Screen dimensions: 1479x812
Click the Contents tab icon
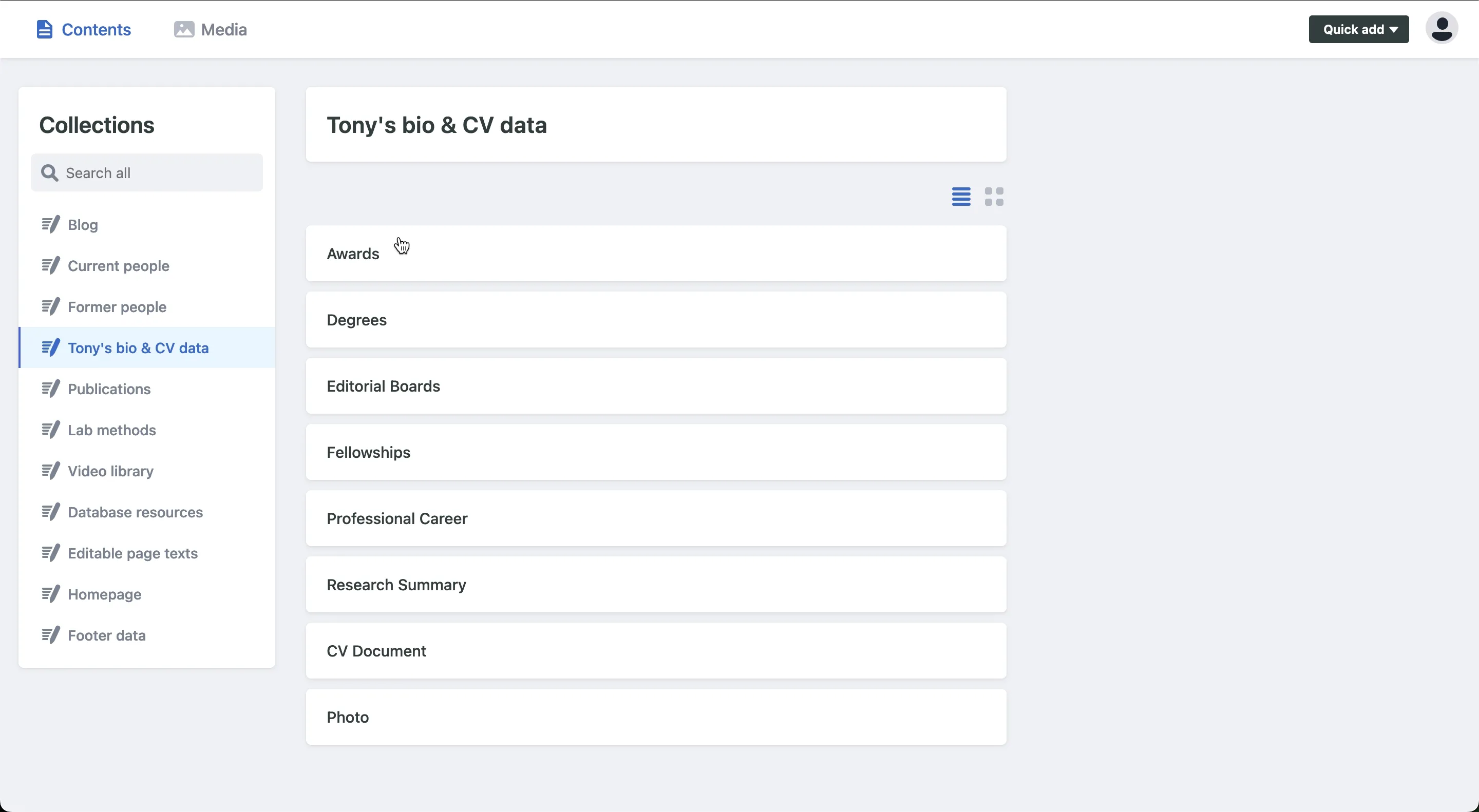click(x=44, y=29)
